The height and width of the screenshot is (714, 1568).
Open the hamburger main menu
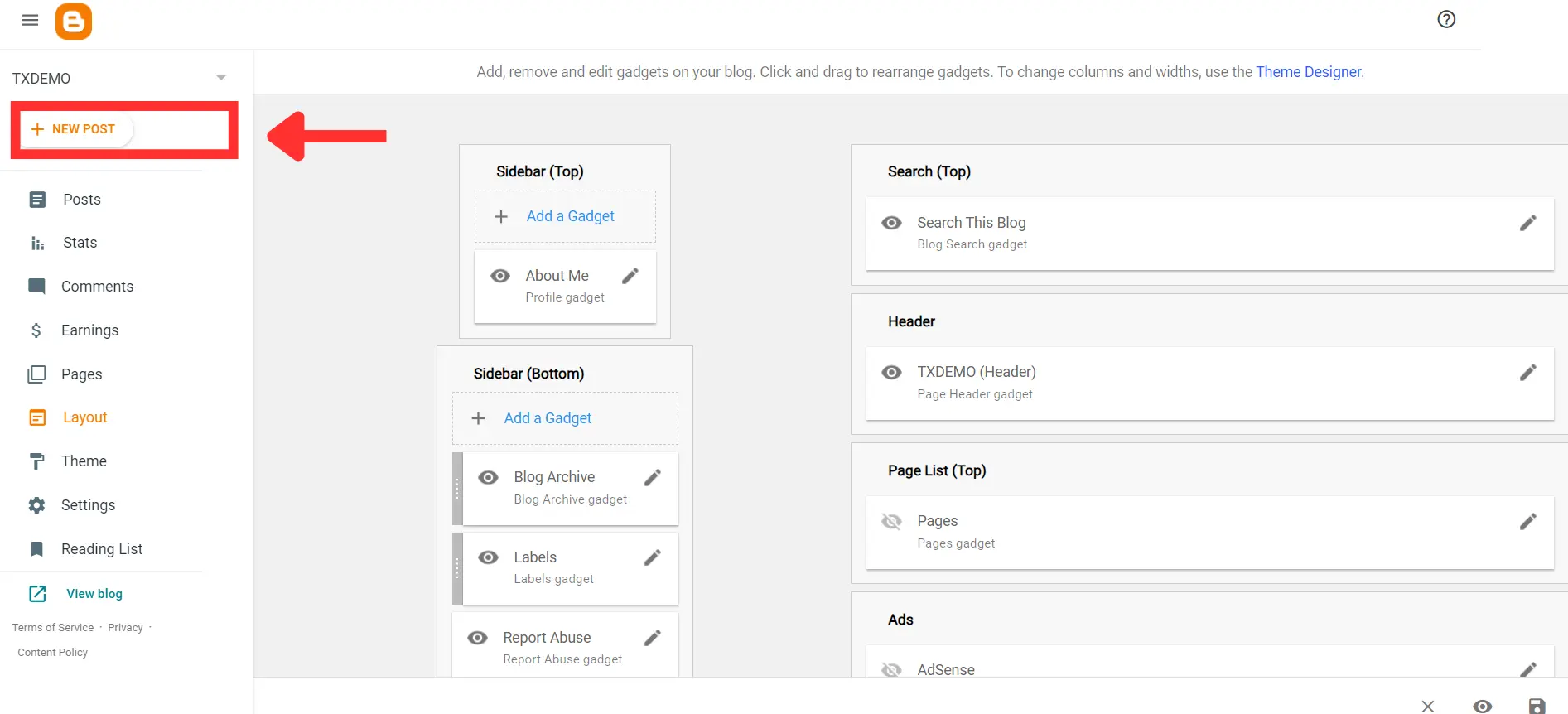[x=30, y=20]
